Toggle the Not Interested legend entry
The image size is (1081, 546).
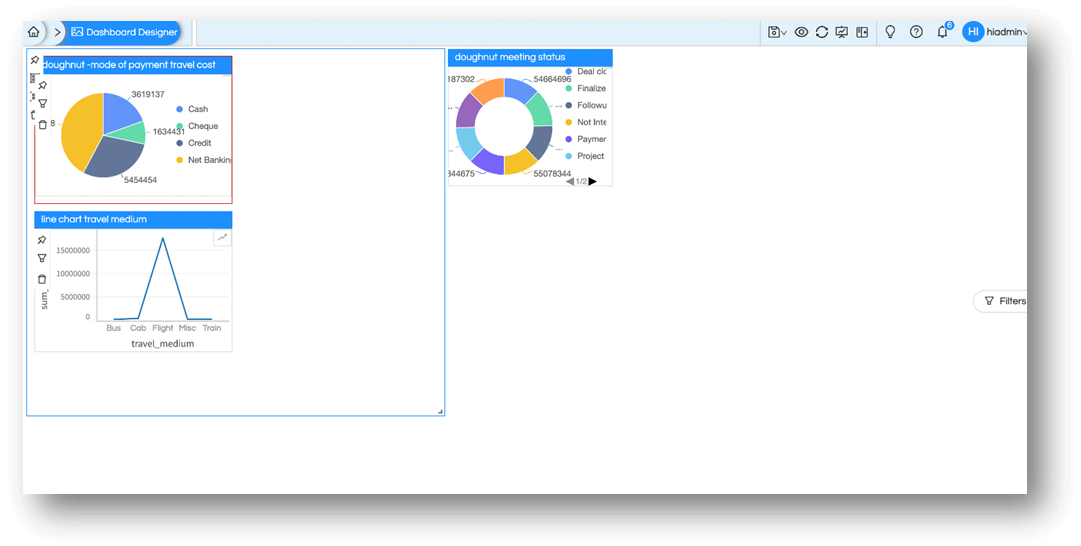pyautogui.click(x=585, y=122)
